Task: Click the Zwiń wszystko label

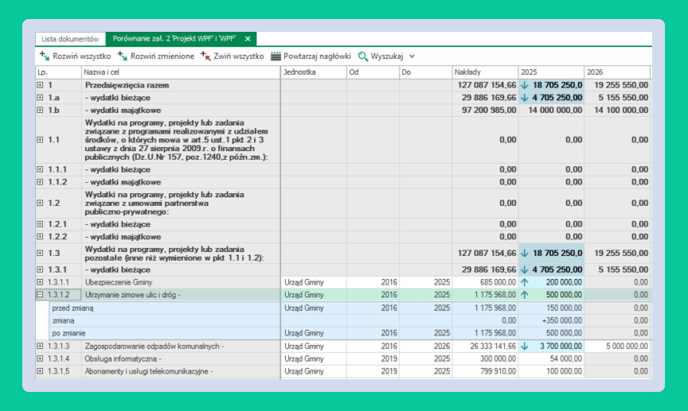Action: click(239, 56)
